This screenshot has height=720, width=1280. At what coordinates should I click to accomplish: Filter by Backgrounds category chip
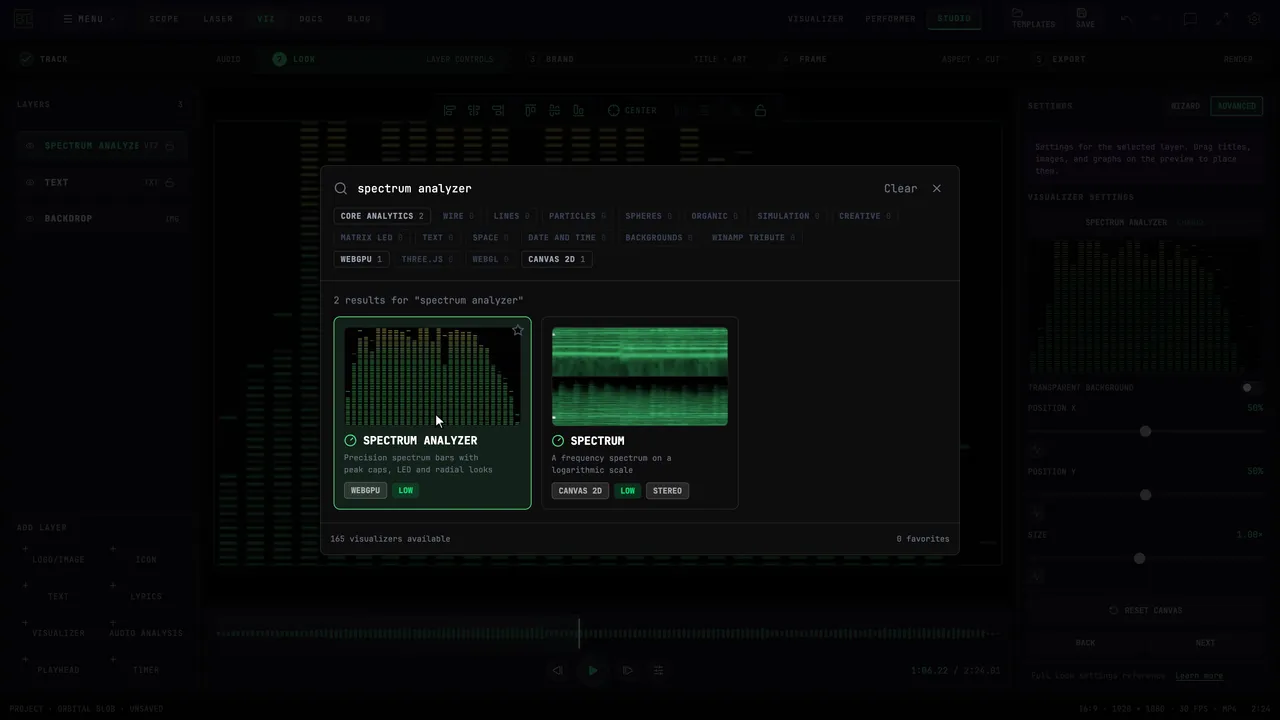660,238
